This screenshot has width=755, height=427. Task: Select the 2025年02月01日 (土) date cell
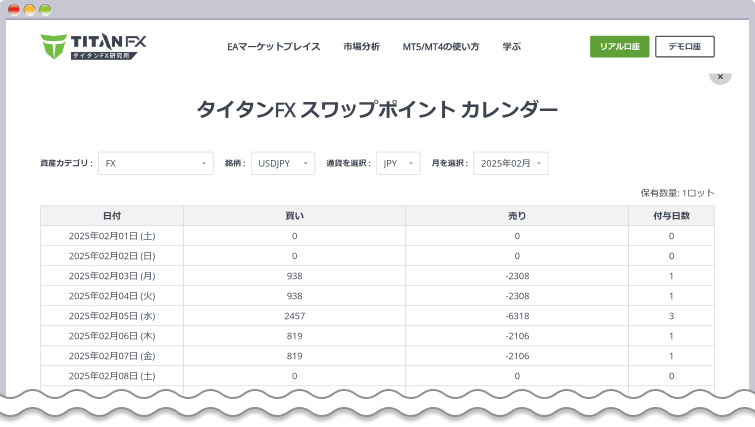tap(112, 236)
